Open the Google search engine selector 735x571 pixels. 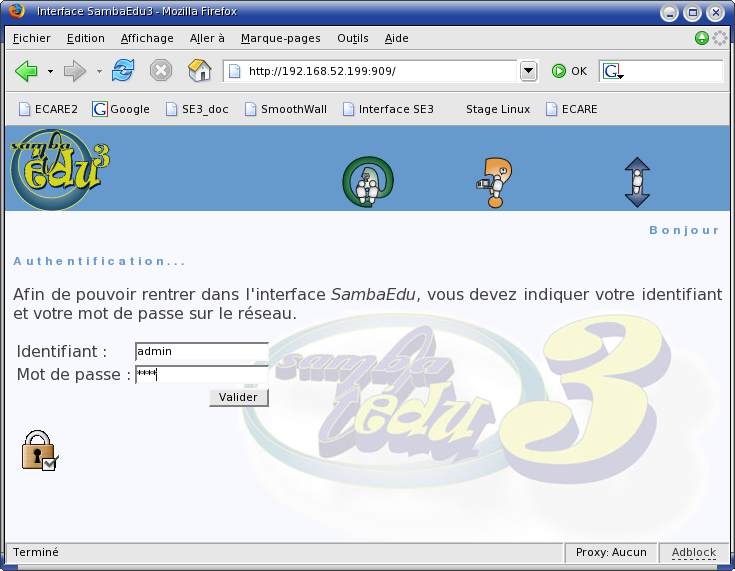tap(613, 71)
